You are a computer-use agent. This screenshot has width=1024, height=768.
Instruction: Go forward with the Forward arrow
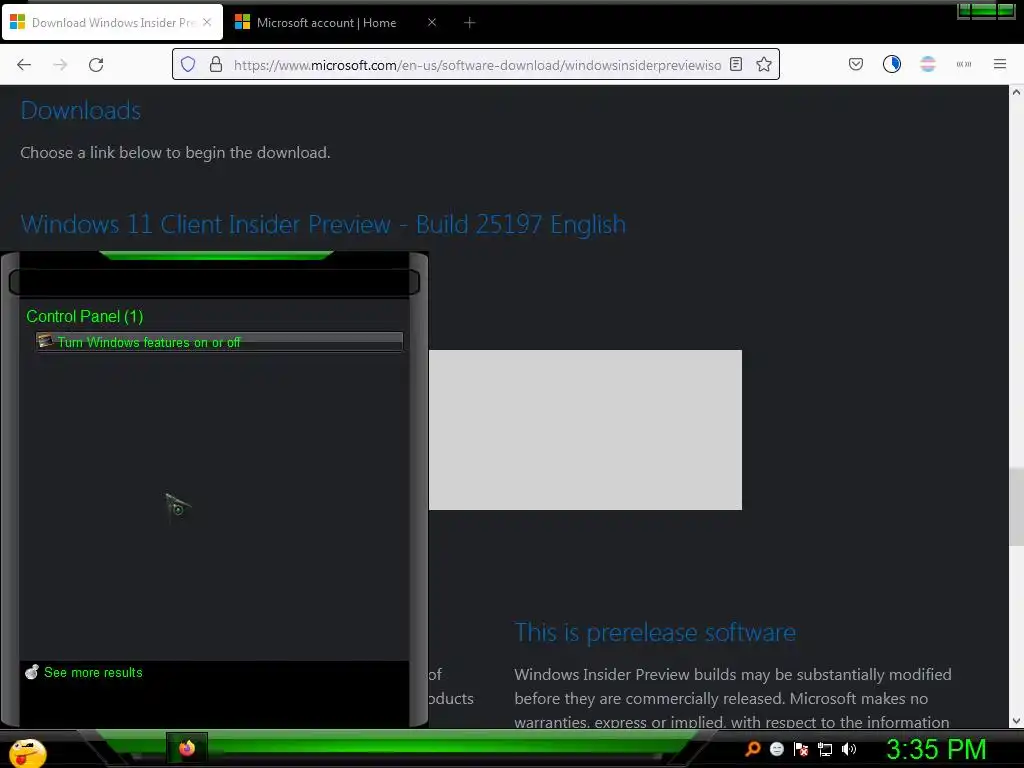click(x=60, y=64)
